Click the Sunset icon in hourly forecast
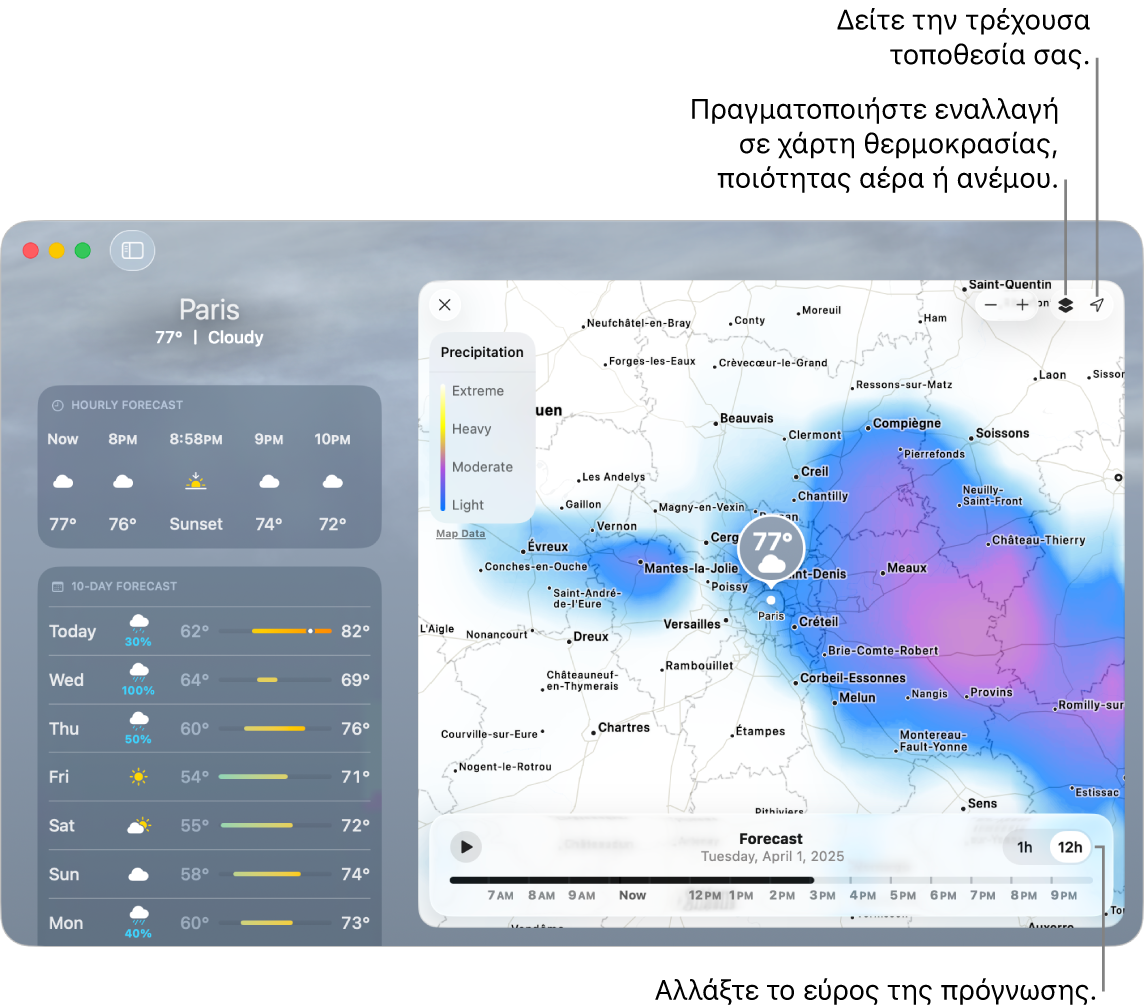Screen dimensions: 1144x1008 pos(196,482)
